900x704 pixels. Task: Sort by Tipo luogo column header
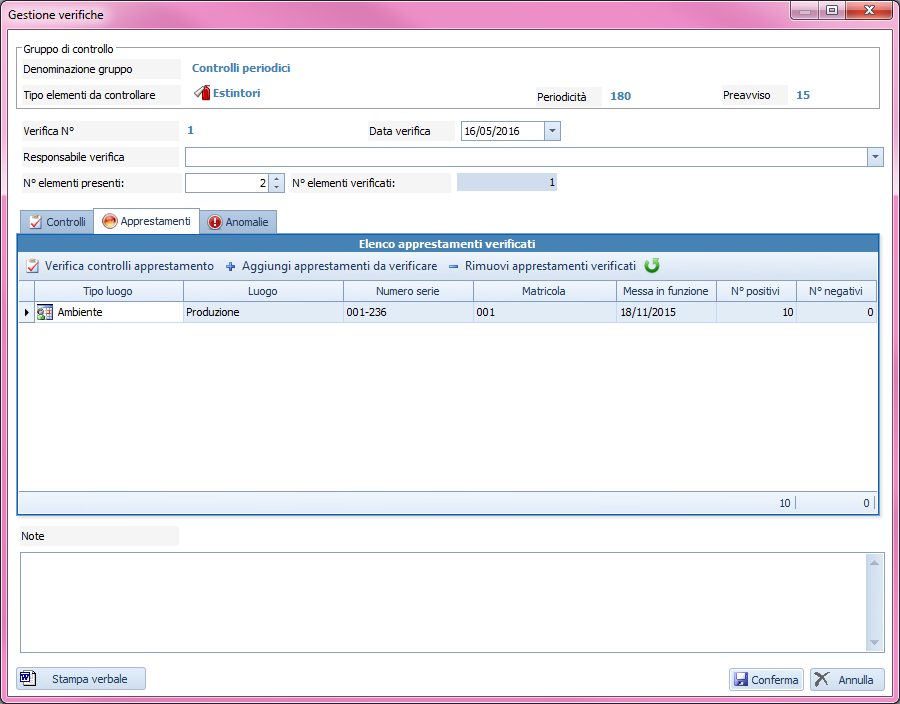108,291
